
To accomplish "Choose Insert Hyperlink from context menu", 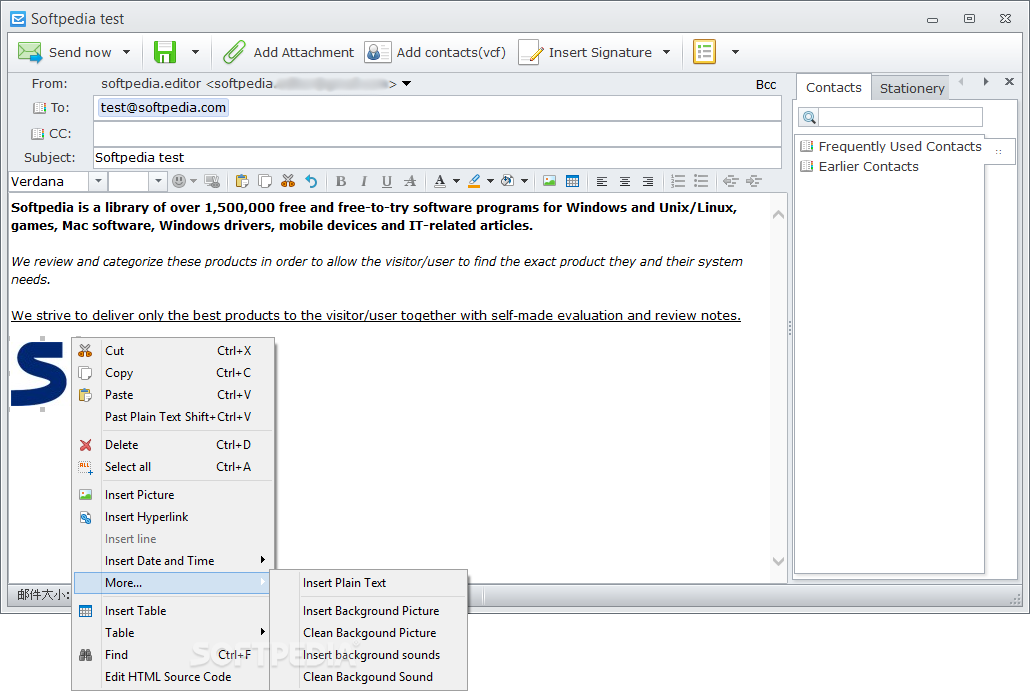I will point(173,517).
